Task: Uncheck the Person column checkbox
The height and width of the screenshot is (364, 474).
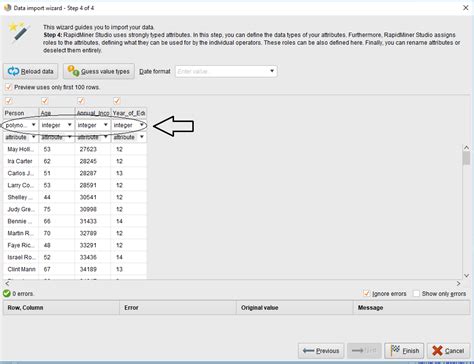Action: click(8, 101)
